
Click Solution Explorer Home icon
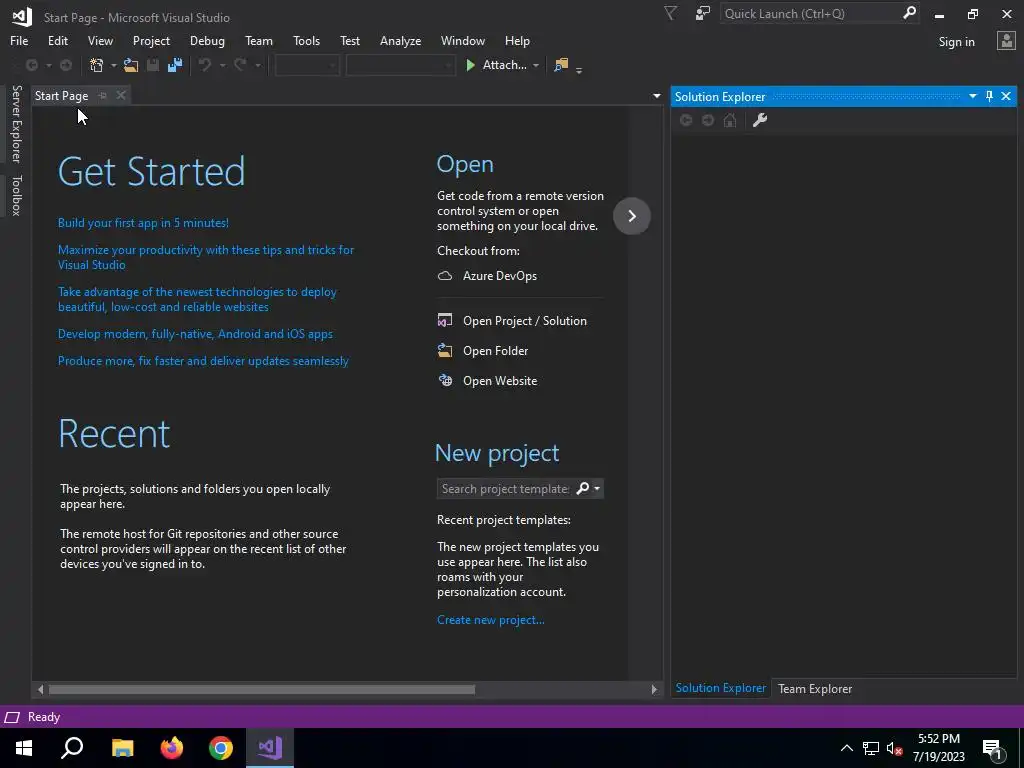(x=730, y=120)
